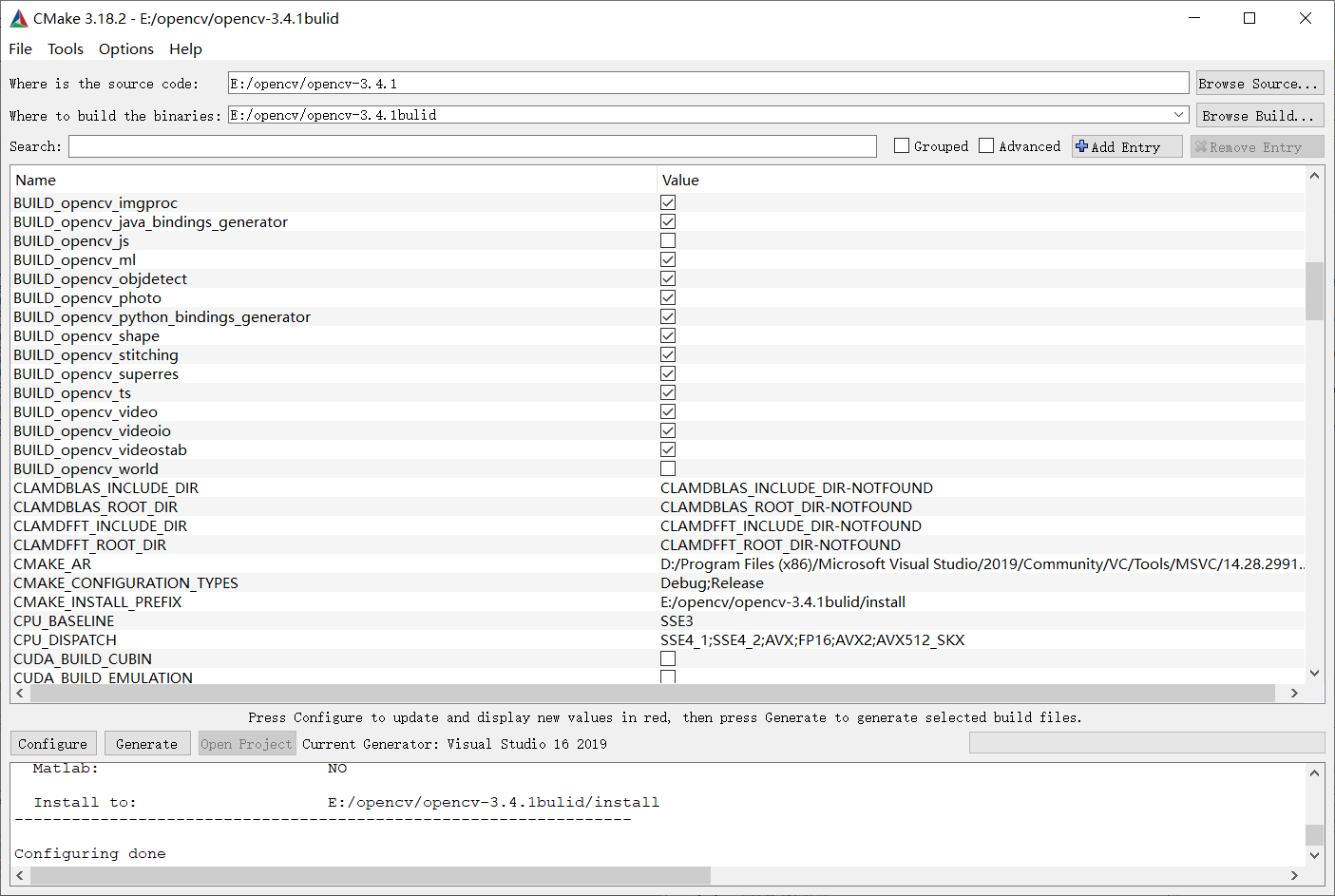
Task: Expand the build binaries path dropdown
Action: pos(1178,115)
